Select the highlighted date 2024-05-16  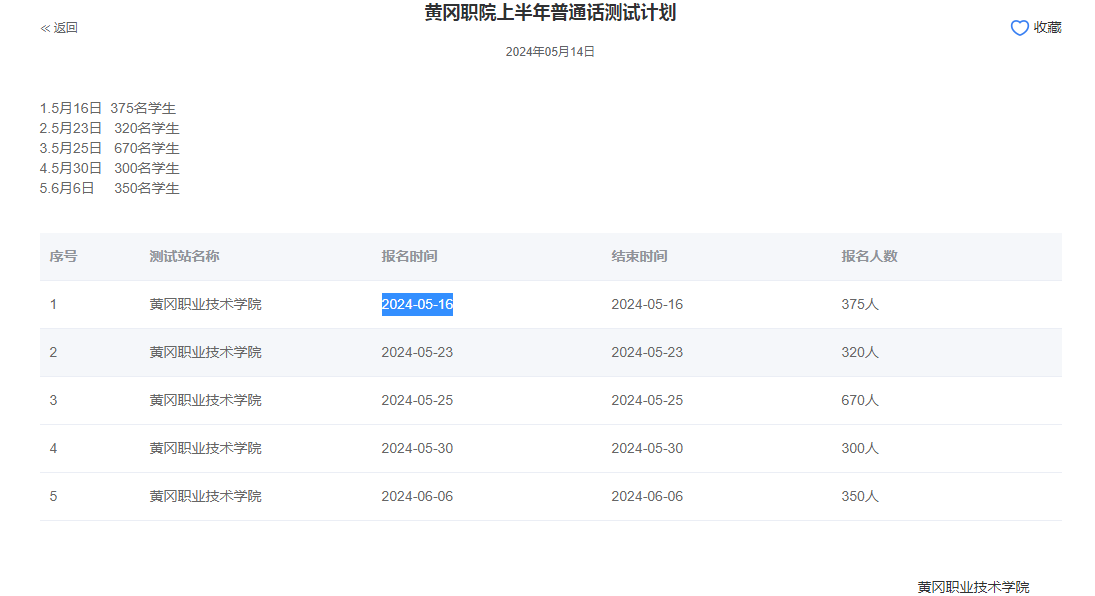tap(417, 304)
